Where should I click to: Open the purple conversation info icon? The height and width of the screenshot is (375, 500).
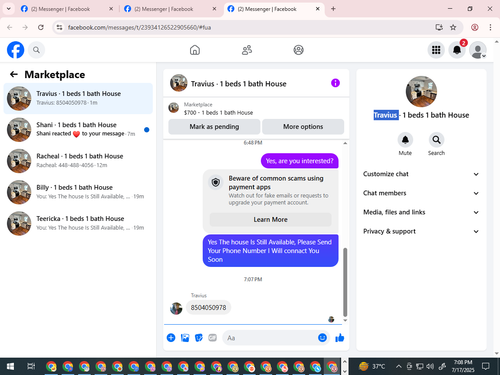click(335, 83)
